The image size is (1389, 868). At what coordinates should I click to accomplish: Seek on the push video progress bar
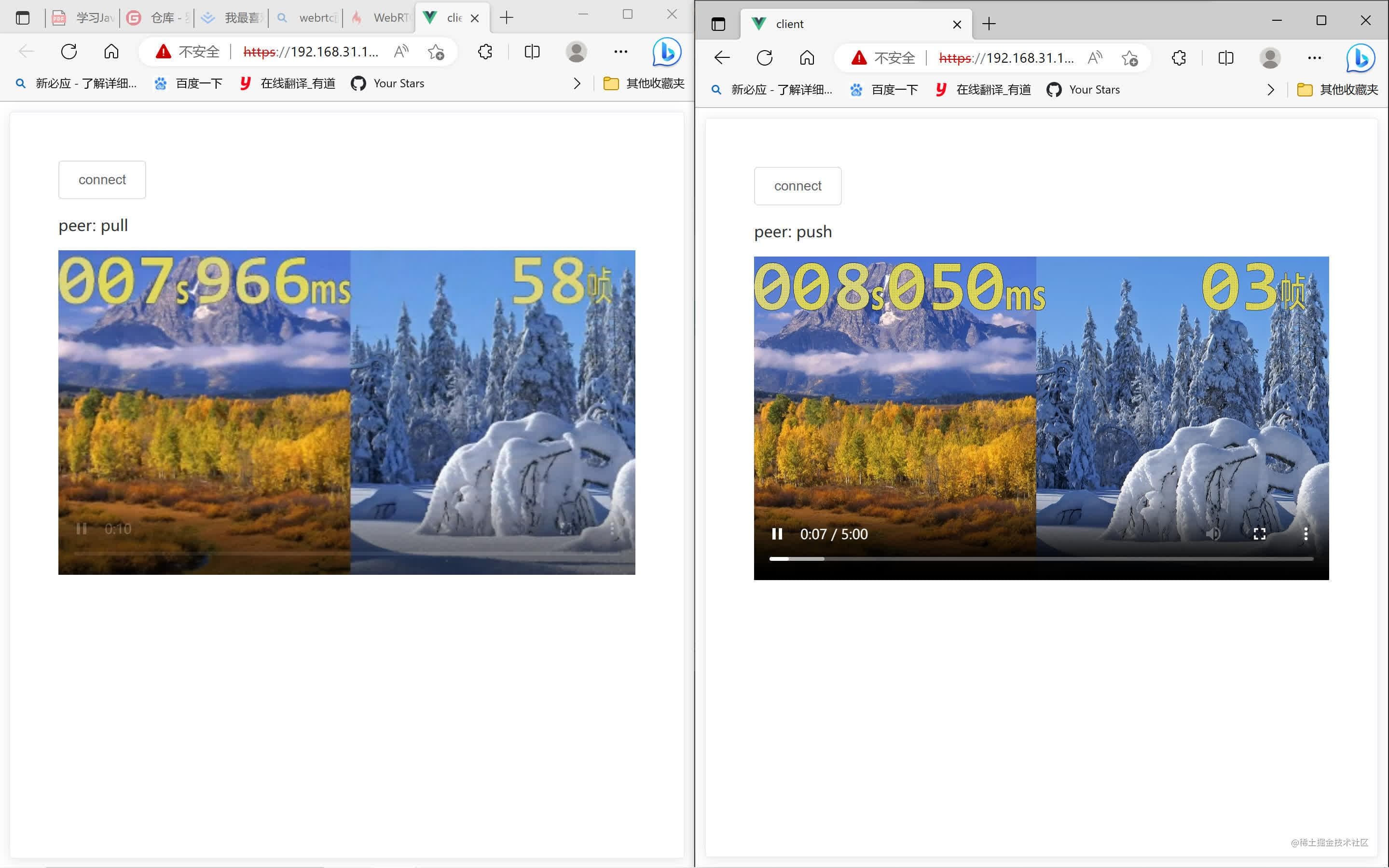click(1041, 558)
